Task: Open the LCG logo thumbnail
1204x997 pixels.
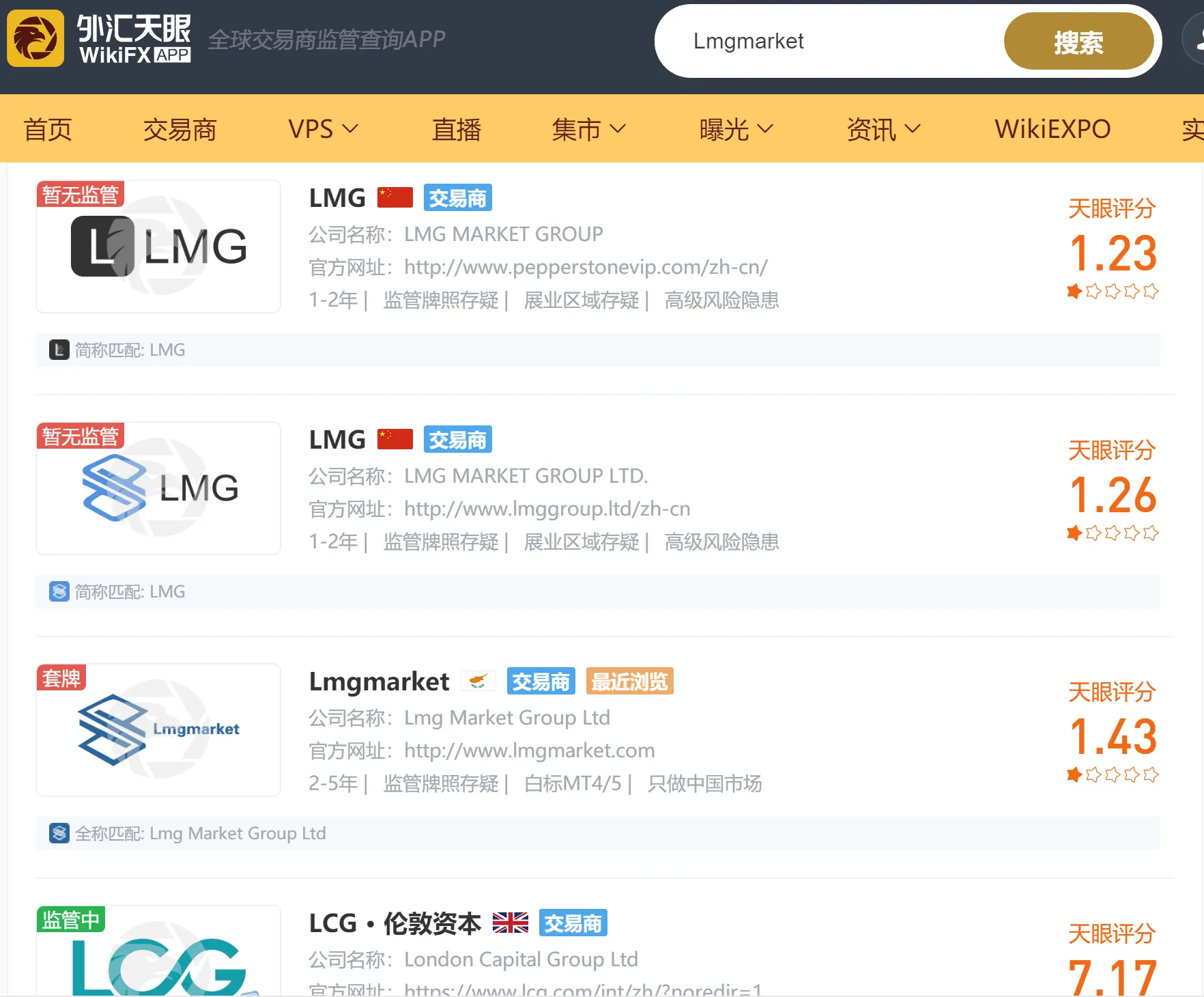Action: coord(158,951)
